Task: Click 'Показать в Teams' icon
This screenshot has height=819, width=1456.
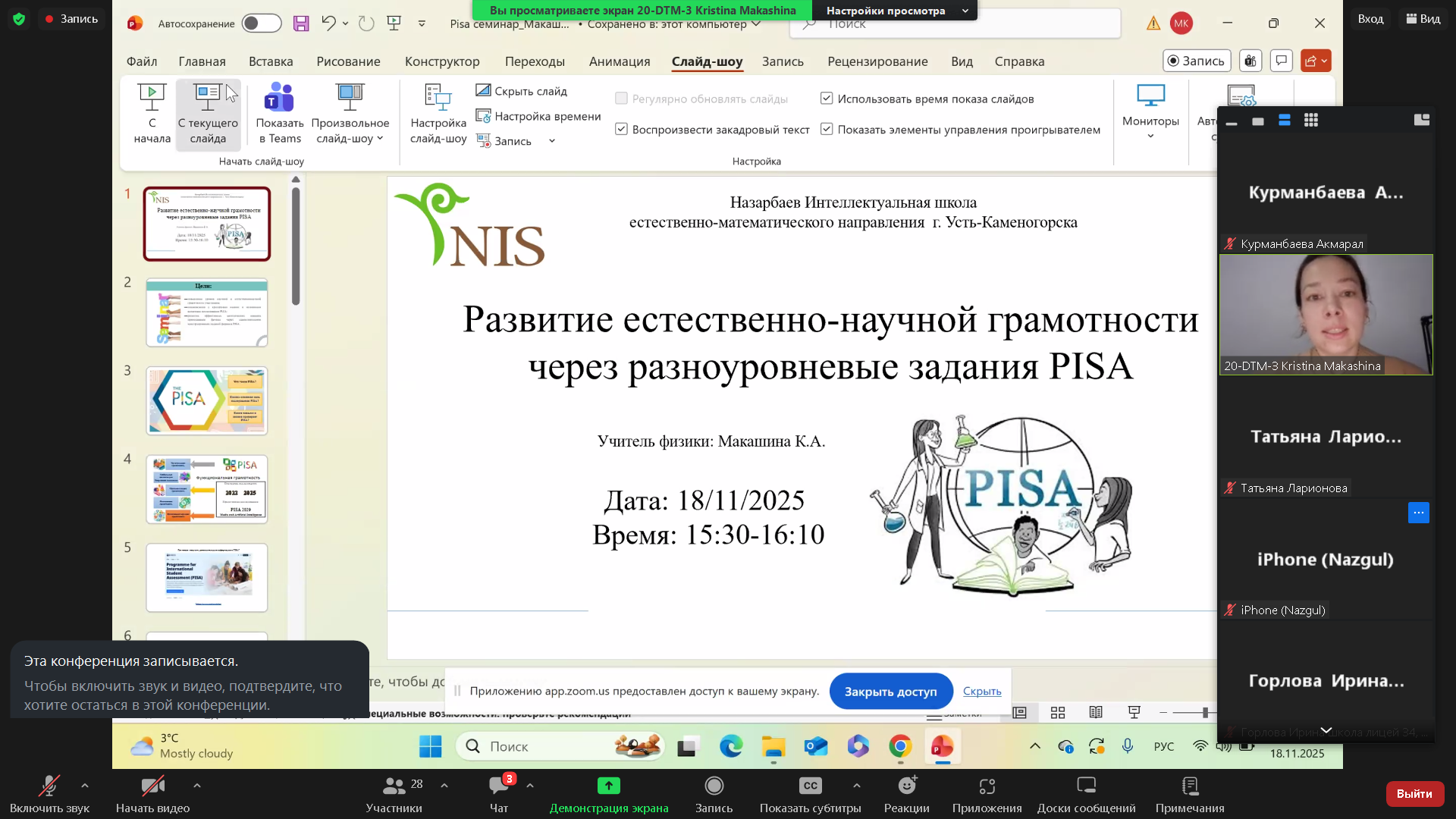Action: [x=279, y=114]
